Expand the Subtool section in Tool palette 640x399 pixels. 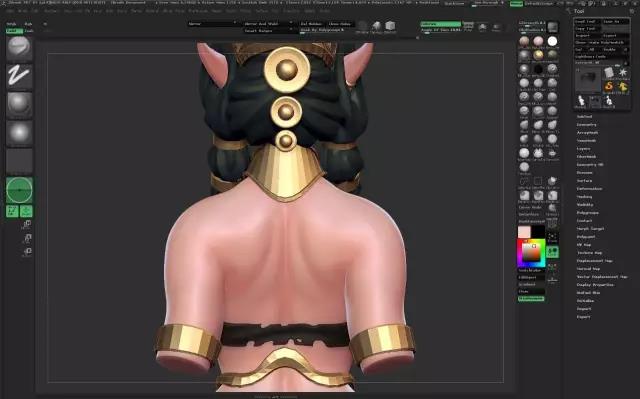click(x=584, y=117)
